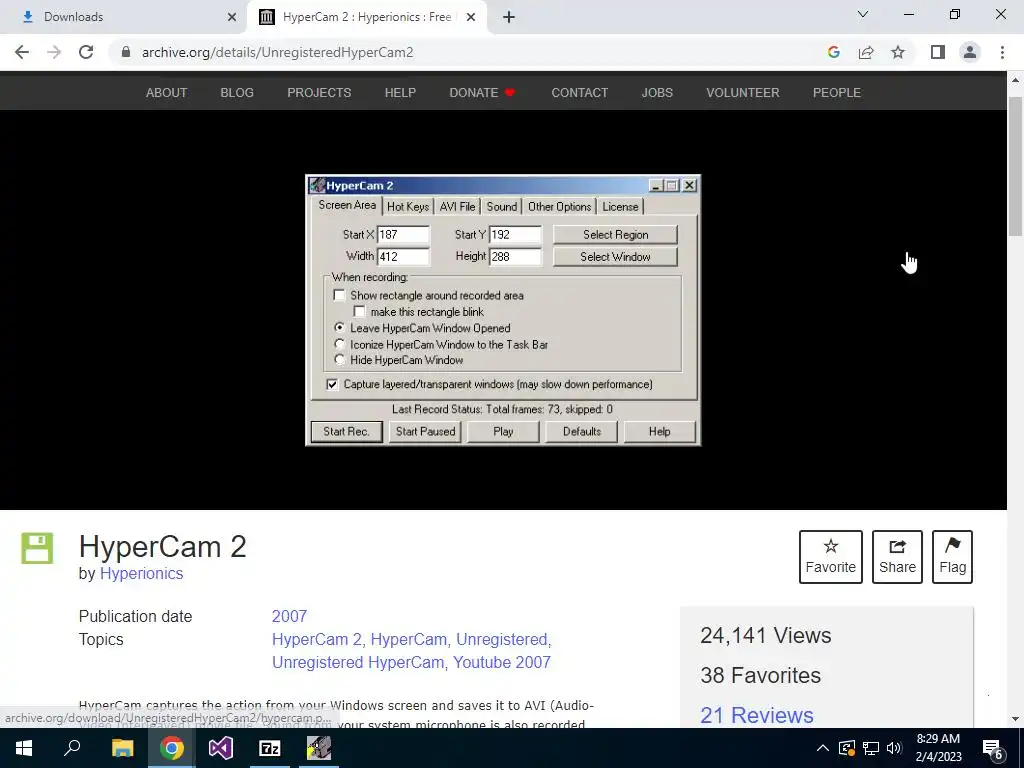
Task: Expand the tab search chevron
Action: coord(863,14)
